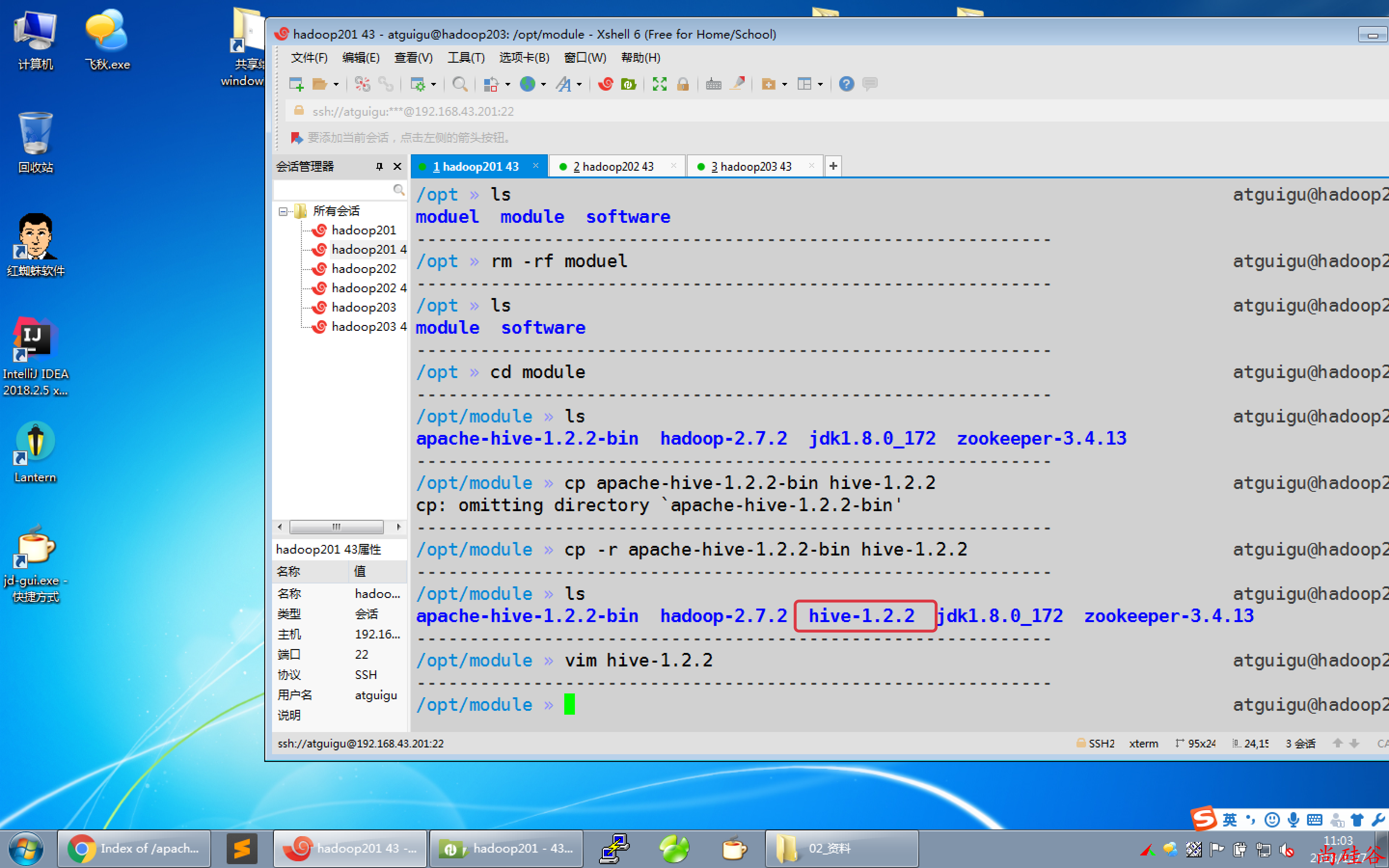Click the globe encoding icon
Viewport: 1389px width, 868px height.
[x=528, y=84]
